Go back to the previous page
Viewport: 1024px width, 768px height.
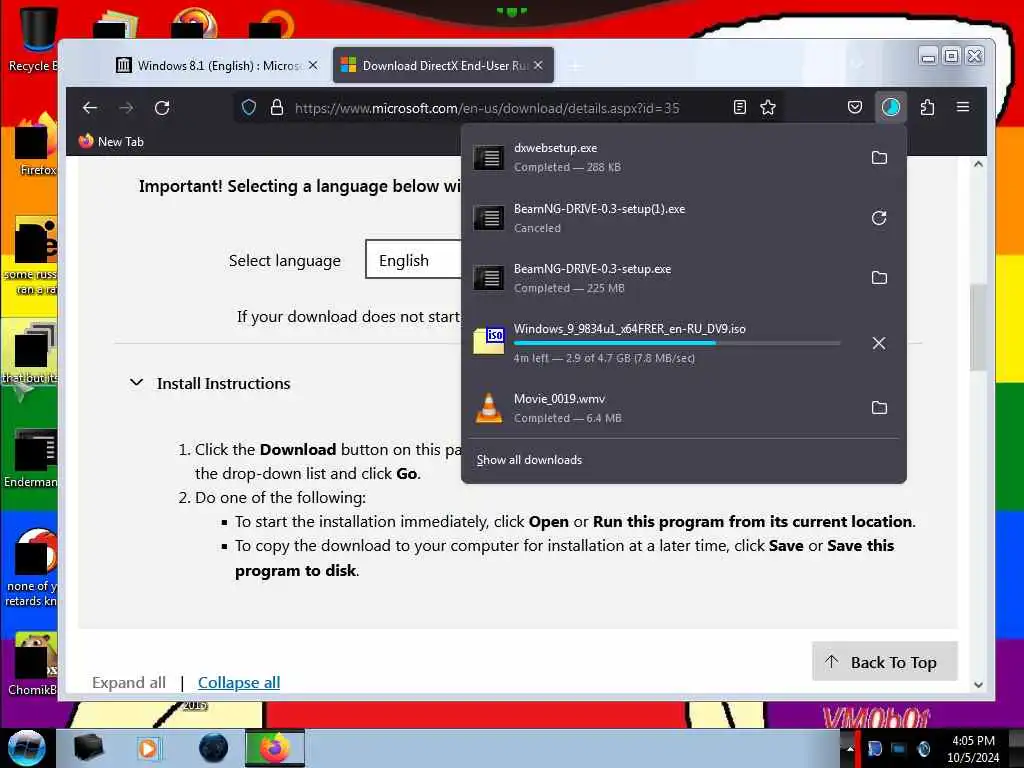pyautogui.click(x=90, y=108)
